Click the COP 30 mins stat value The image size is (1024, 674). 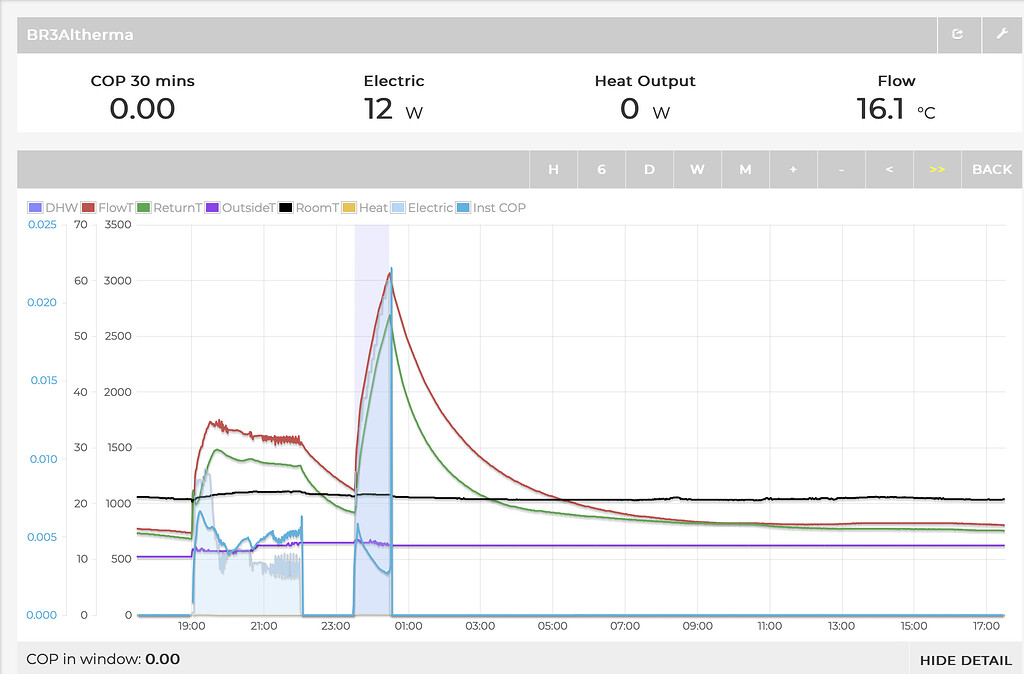click(x=143, y=108)
